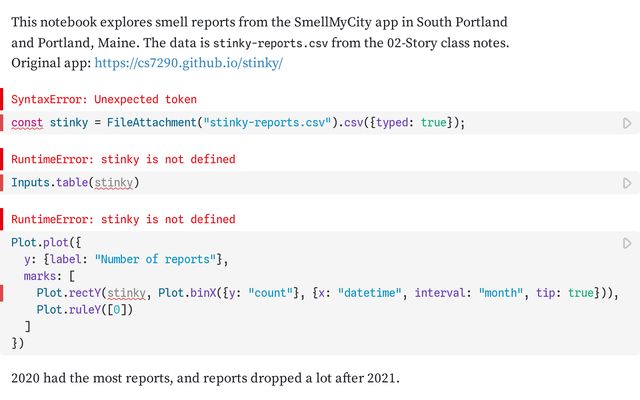This screenshot has width=640, height=400.
Task: Click the tip: true option
Action: tap(564, 293)
